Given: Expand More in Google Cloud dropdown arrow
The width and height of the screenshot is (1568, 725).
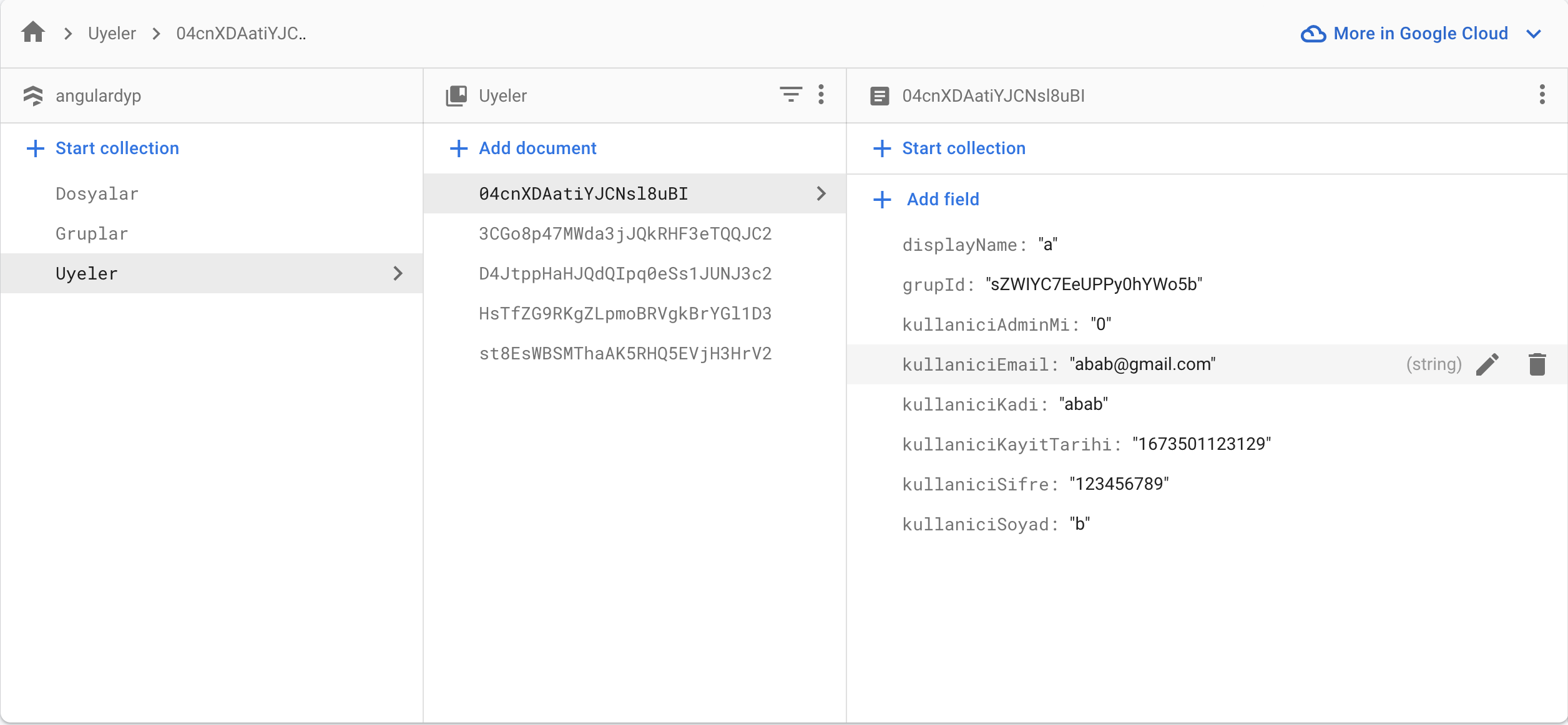Looking at the screenshot, I should click(x=1534, y=34).
